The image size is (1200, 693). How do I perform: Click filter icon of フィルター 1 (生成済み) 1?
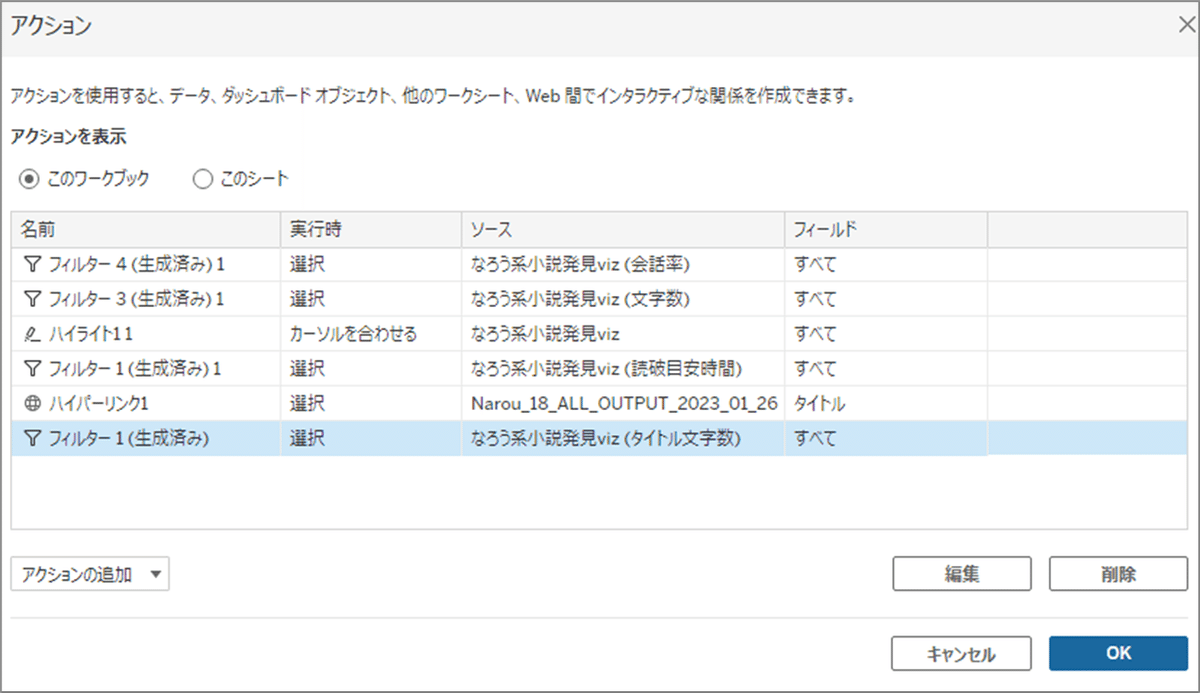coord(32,369)
